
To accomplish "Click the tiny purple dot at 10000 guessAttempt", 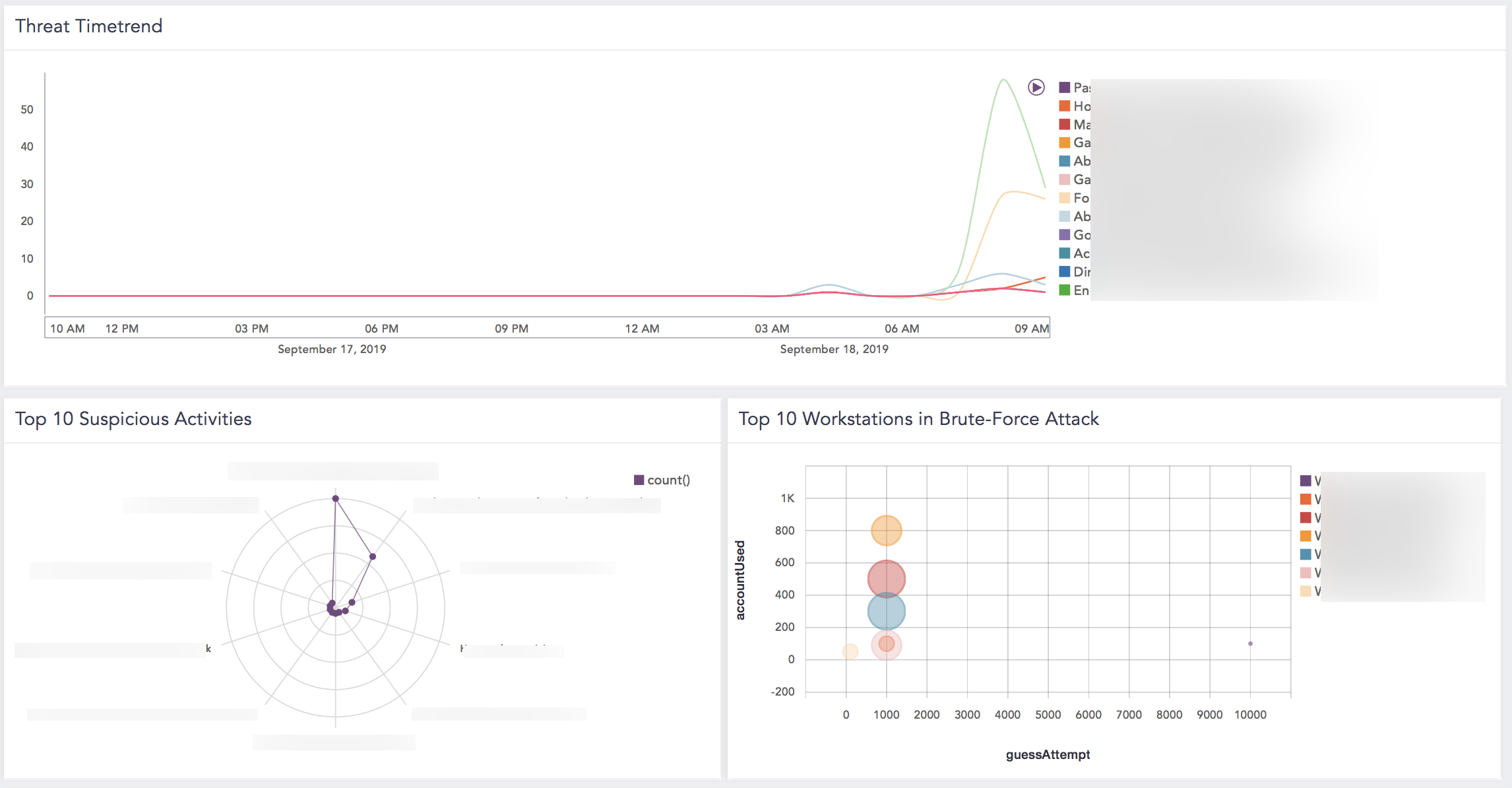I will pyautogui.click(x=1250, y=643).
